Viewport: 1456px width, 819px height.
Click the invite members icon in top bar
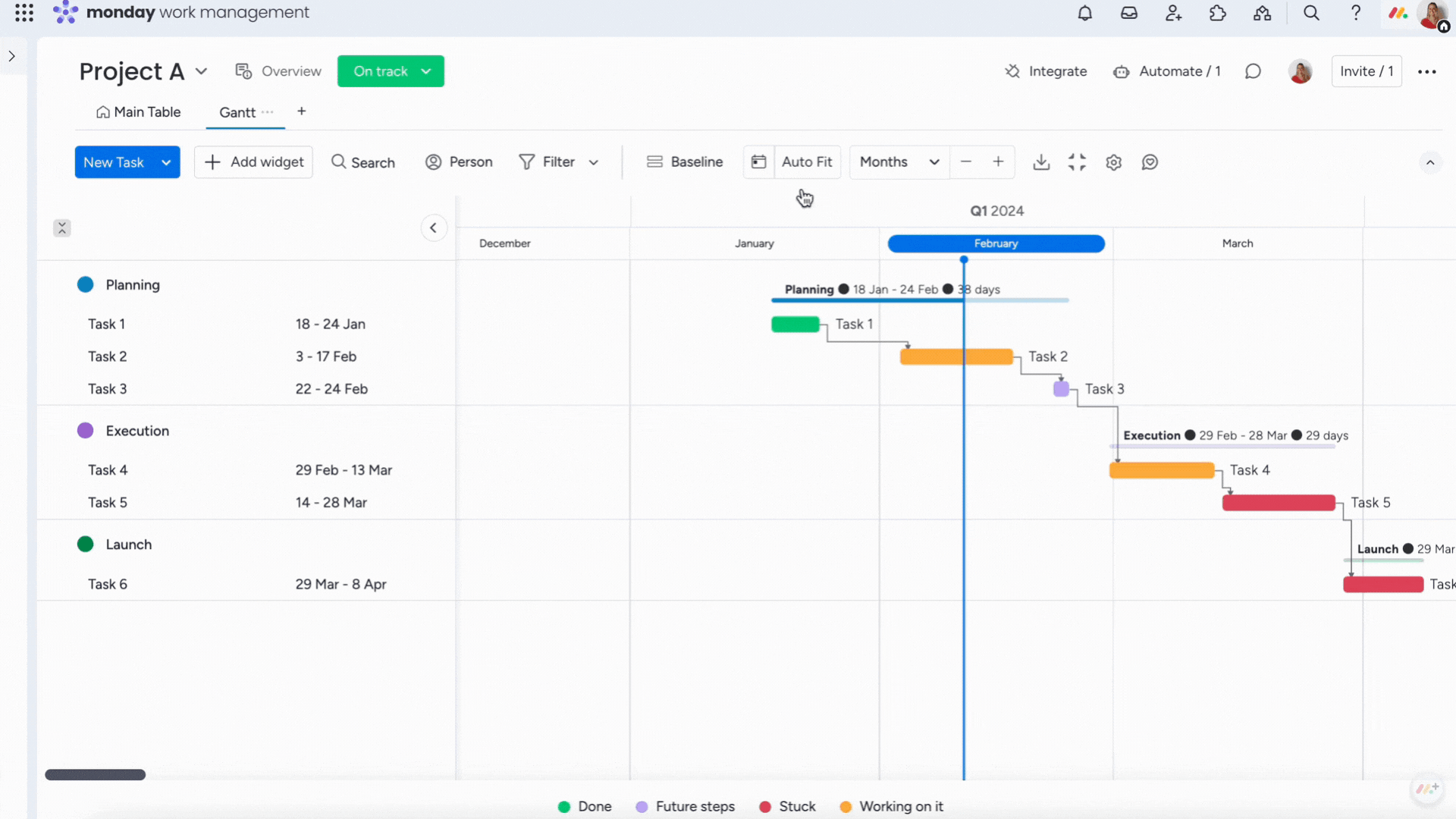(1173, 13)
